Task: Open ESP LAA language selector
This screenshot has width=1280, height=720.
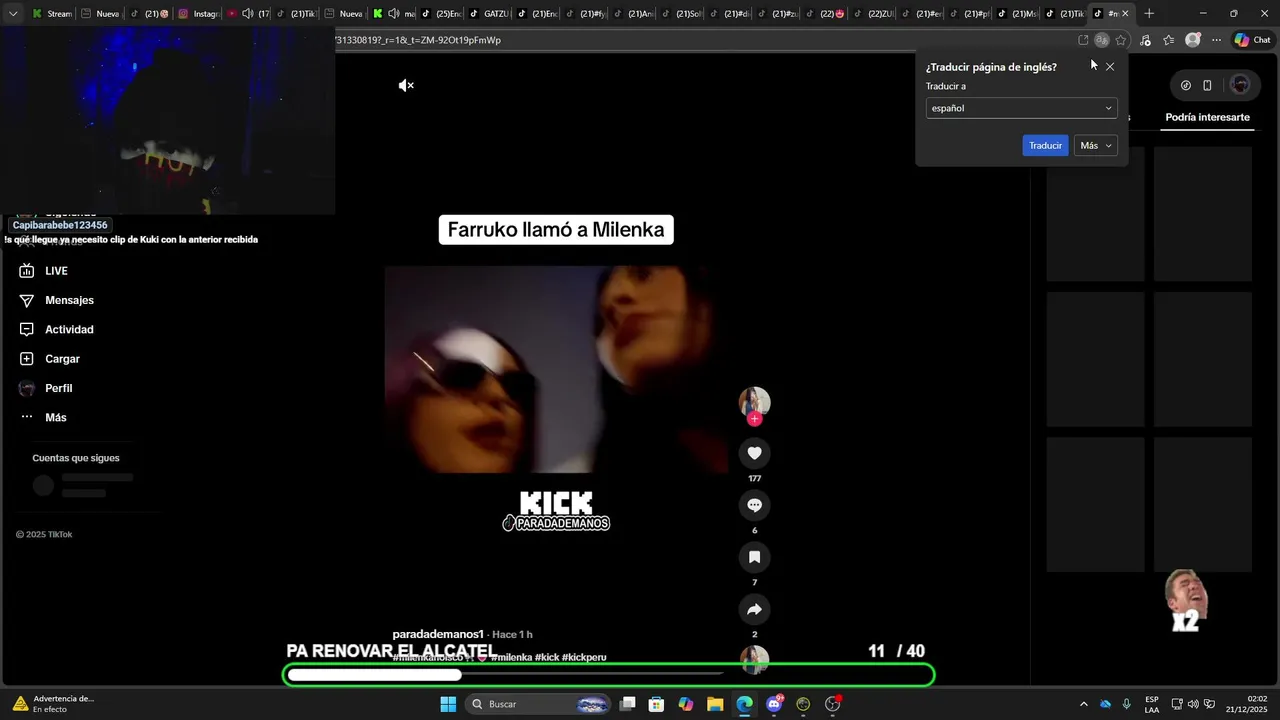Action: (1152, 704)
